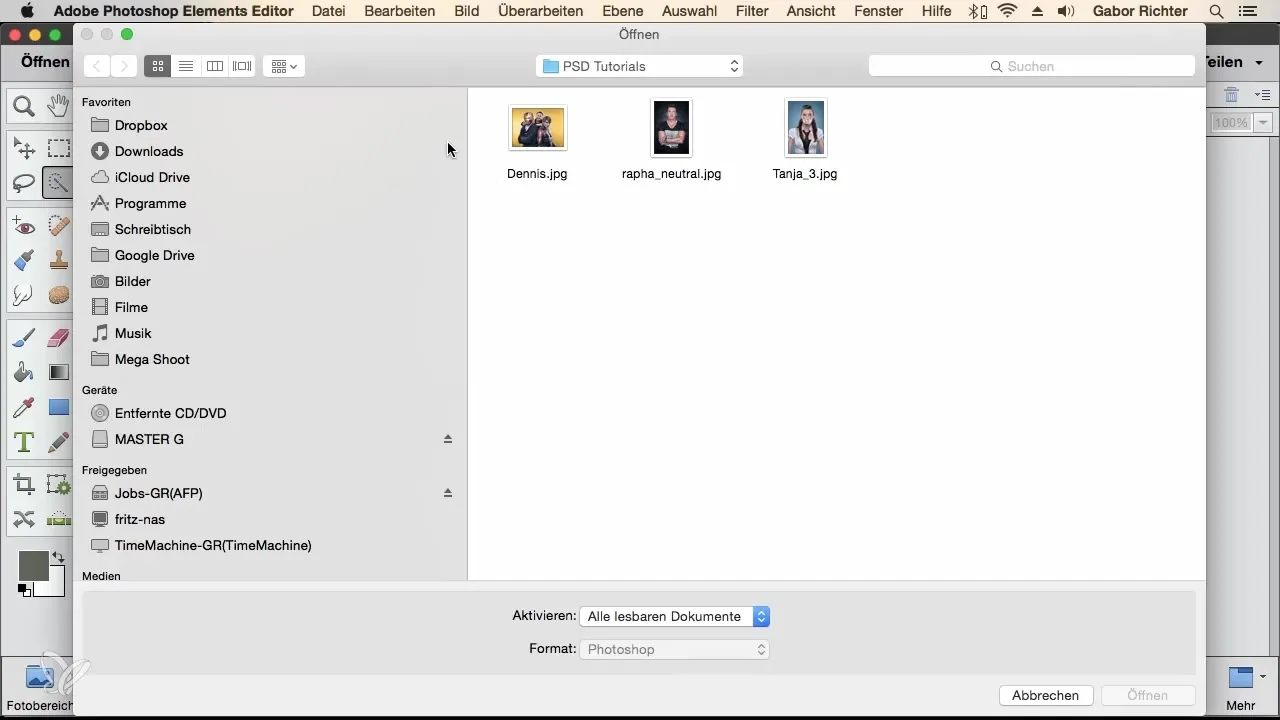1280x720 pixels.
Task: Select the Blur tool droplet icon
Action: [24, 295]
